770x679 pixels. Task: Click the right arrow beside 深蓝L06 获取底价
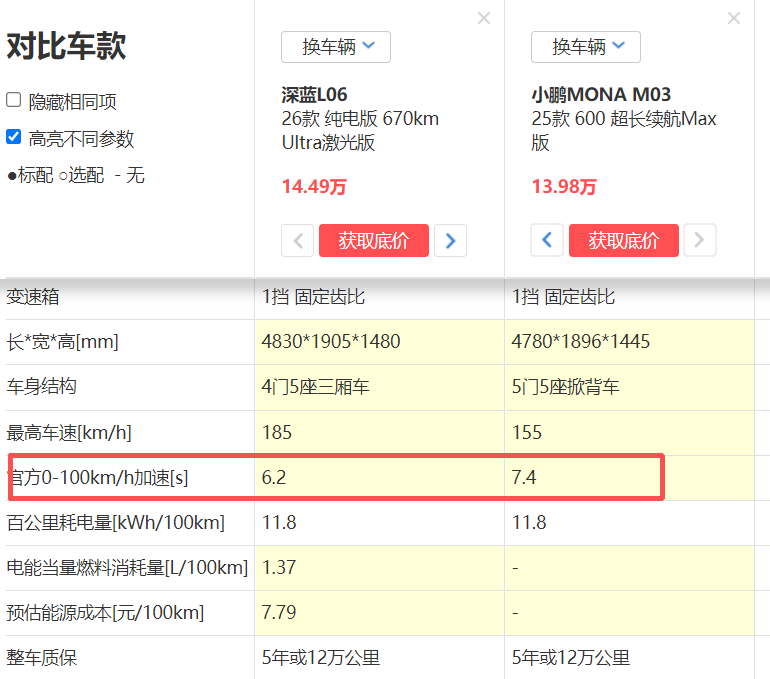[x=451, y=240]
